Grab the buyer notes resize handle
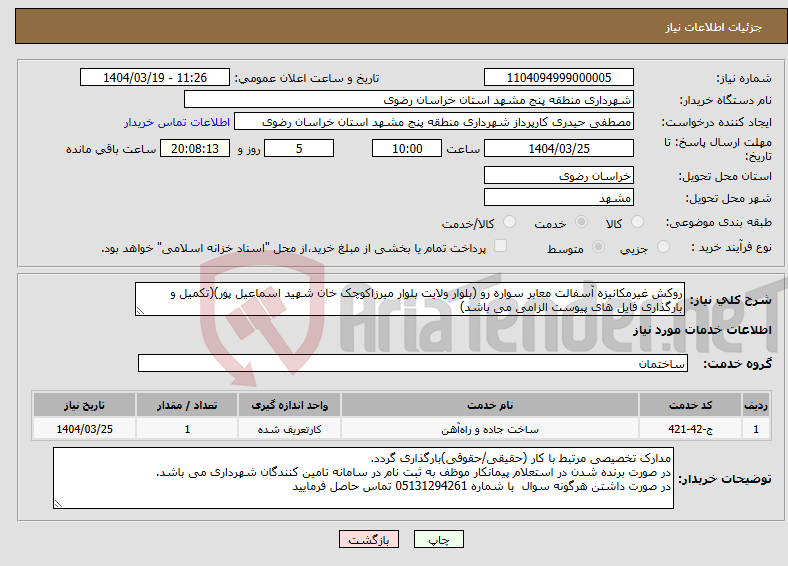The height and width of the screenshot is (566, 788). (58, 504)
